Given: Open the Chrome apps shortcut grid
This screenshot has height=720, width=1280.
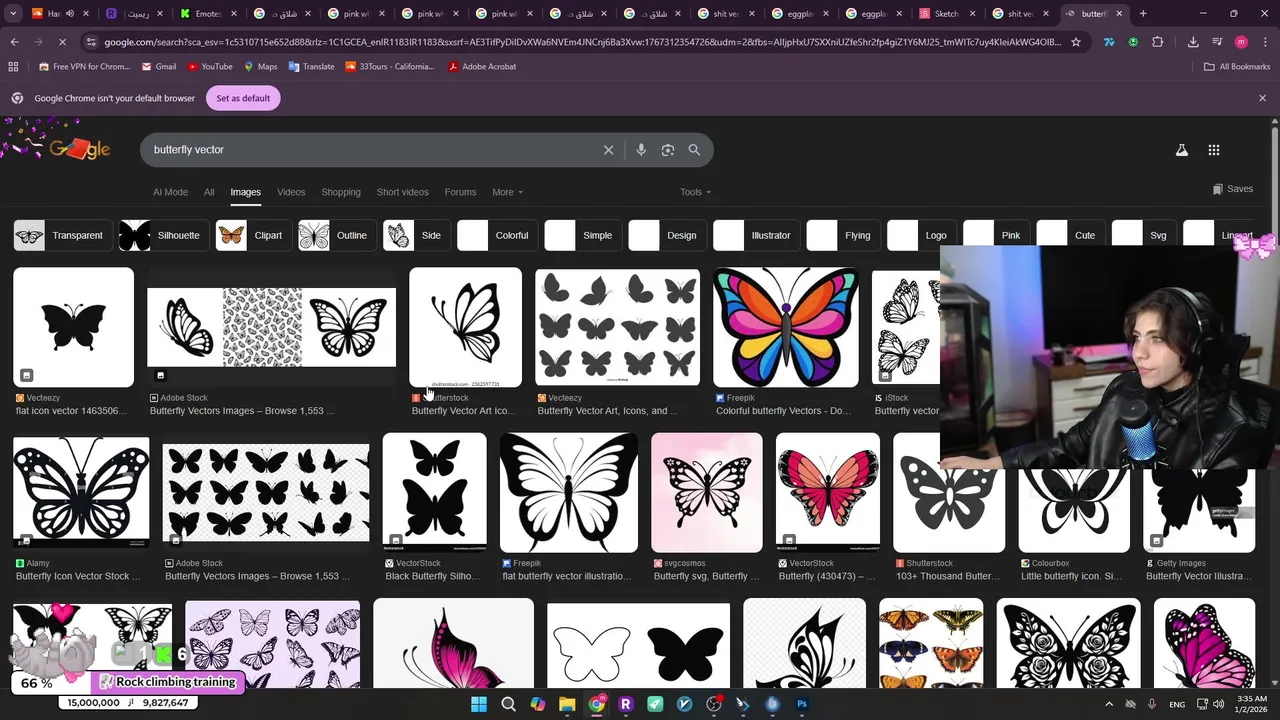Looking at the screenshot, I should tap(13, 67).
